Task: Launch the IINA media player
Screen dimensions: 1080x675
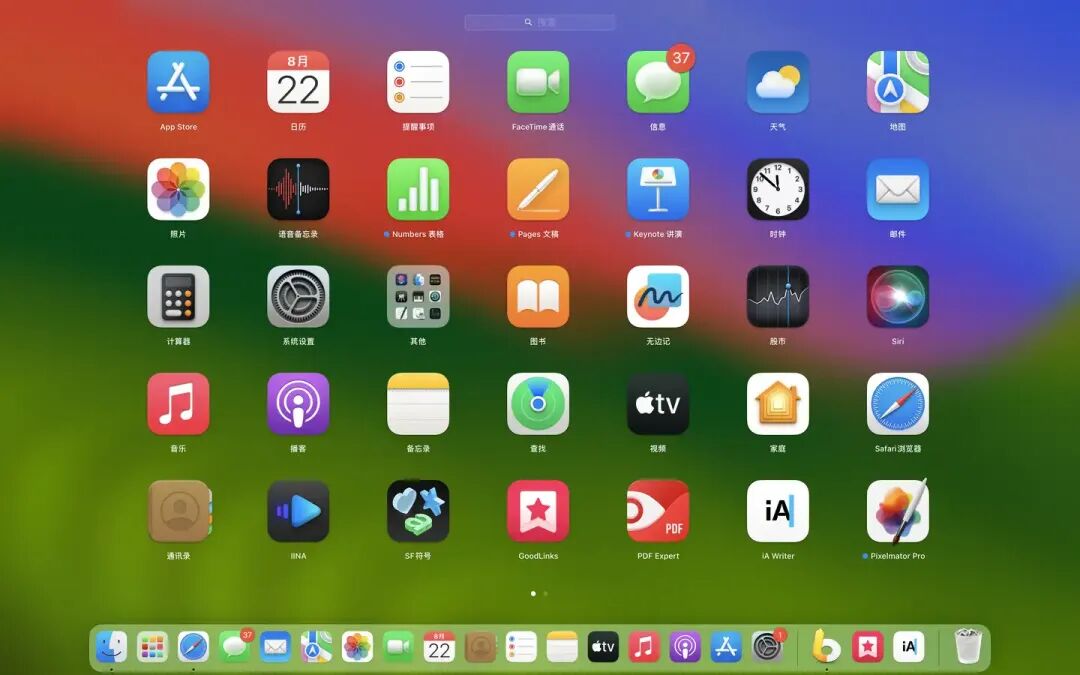Action: (x=298, y=512)
